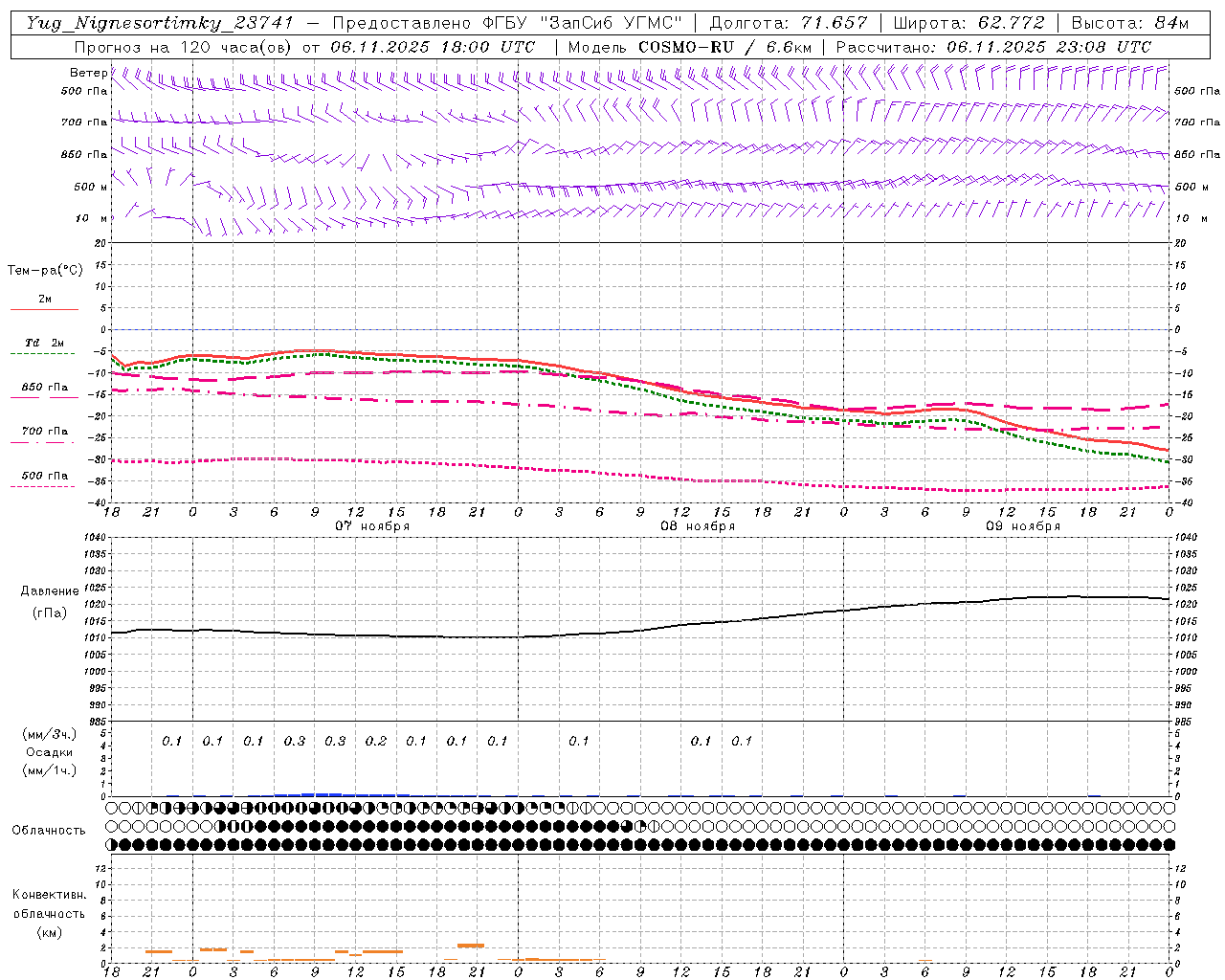Click the 07 ноября date label
The image size is (1225, 980).
[372, 526]
